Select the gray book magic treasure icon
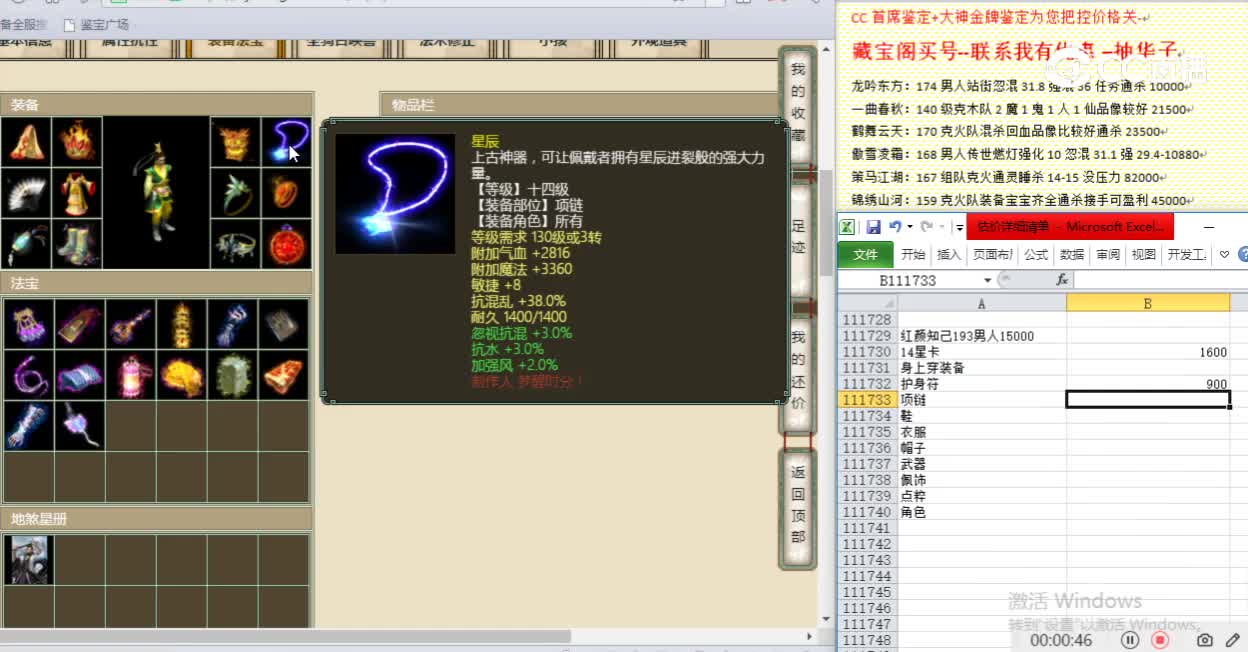 click(x=283, y=324)
